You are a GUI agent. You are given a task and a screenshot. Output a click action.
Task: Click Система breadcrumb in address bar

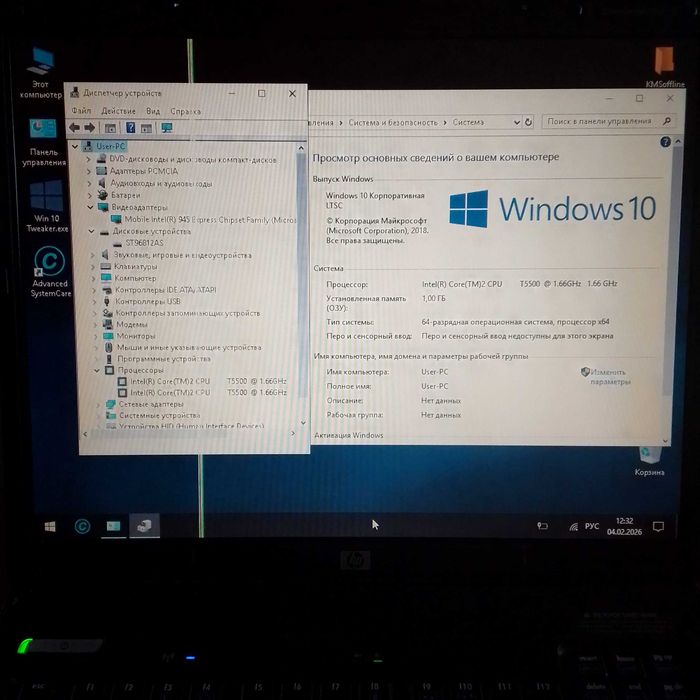pos(468,122)
